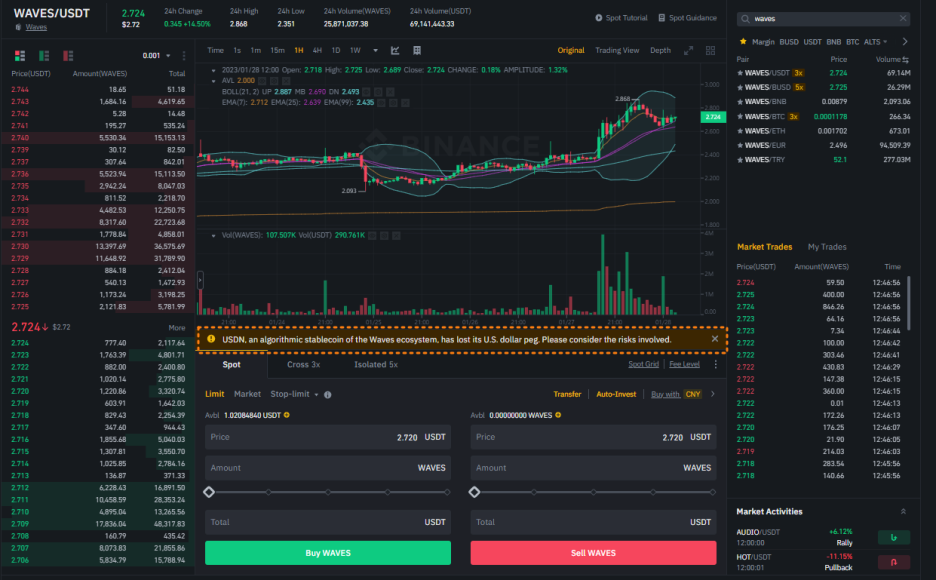Click the buy Price input field
Image resolution: width=936 pixels, height=580 pixels.
pos(328,437)
